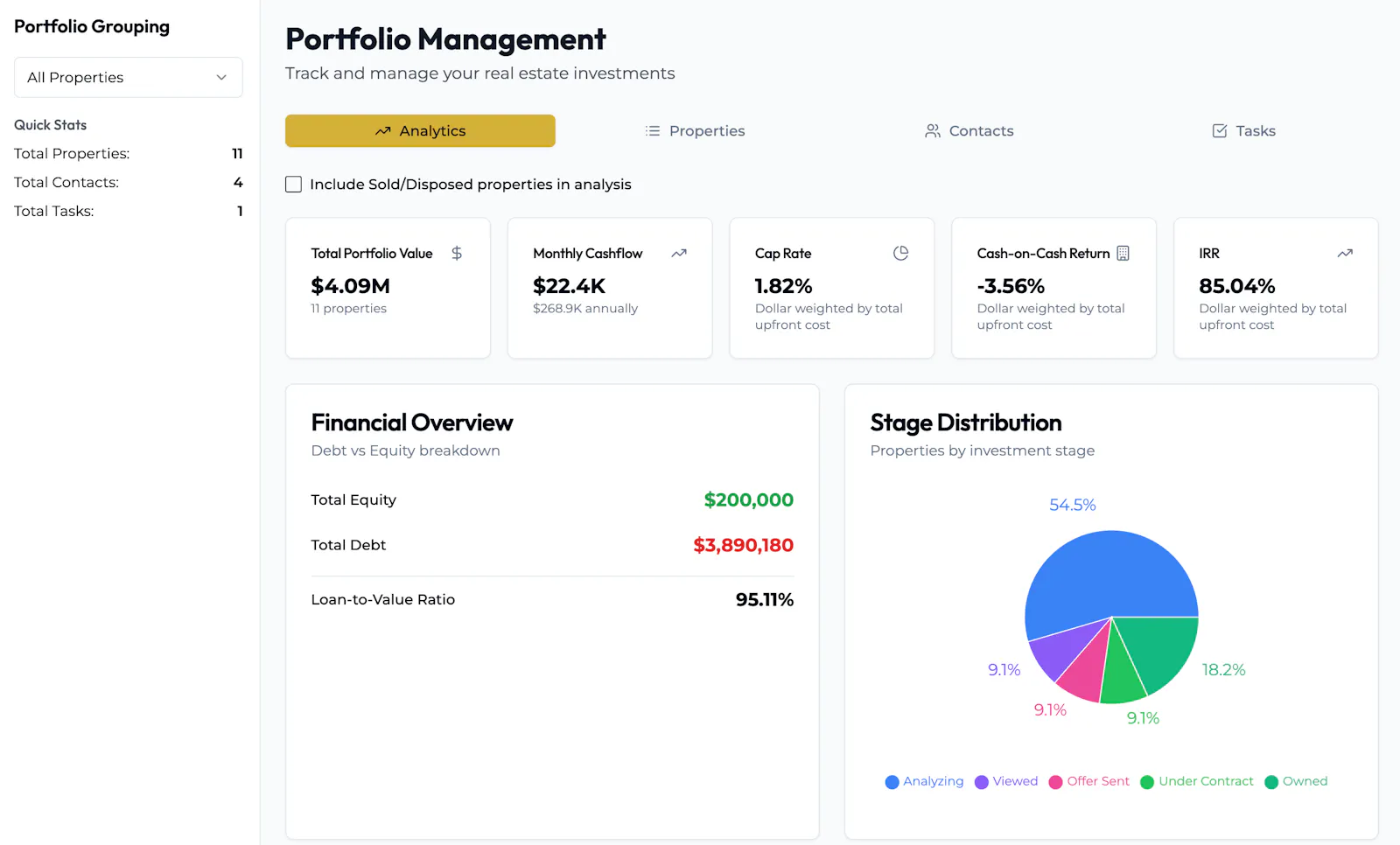The width and height of the screenshot is (1400, 845).
Task: Click the 95.11% Loan-to-Value figure
Action: click(x=764, y=600)
